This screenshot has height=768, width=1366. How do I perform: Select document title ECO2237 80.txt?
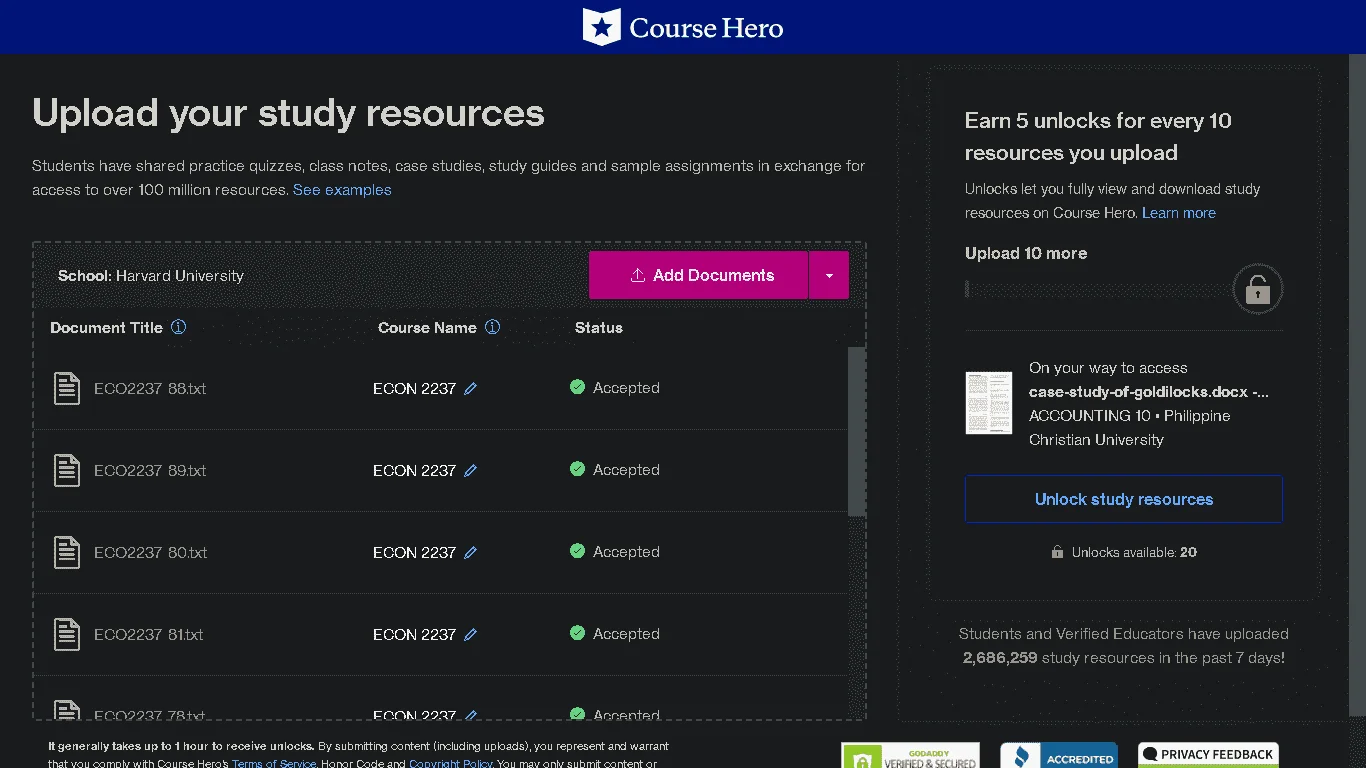pyautogui.click(x=151, y=552)
